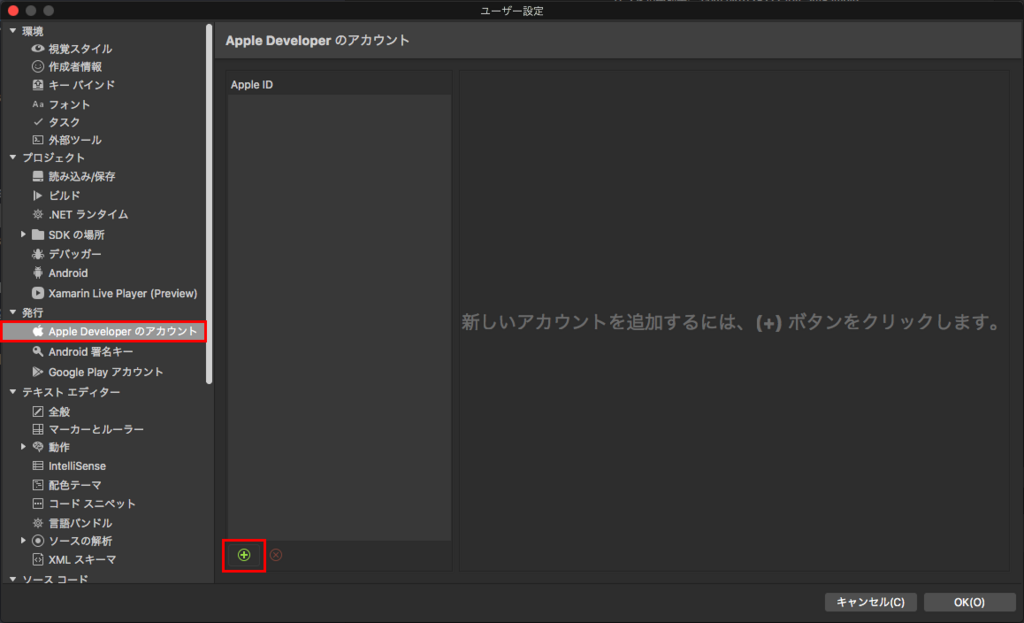Open the コード スニペット settings page
The width and height of the screenshot is (1024, 623).
92,503
